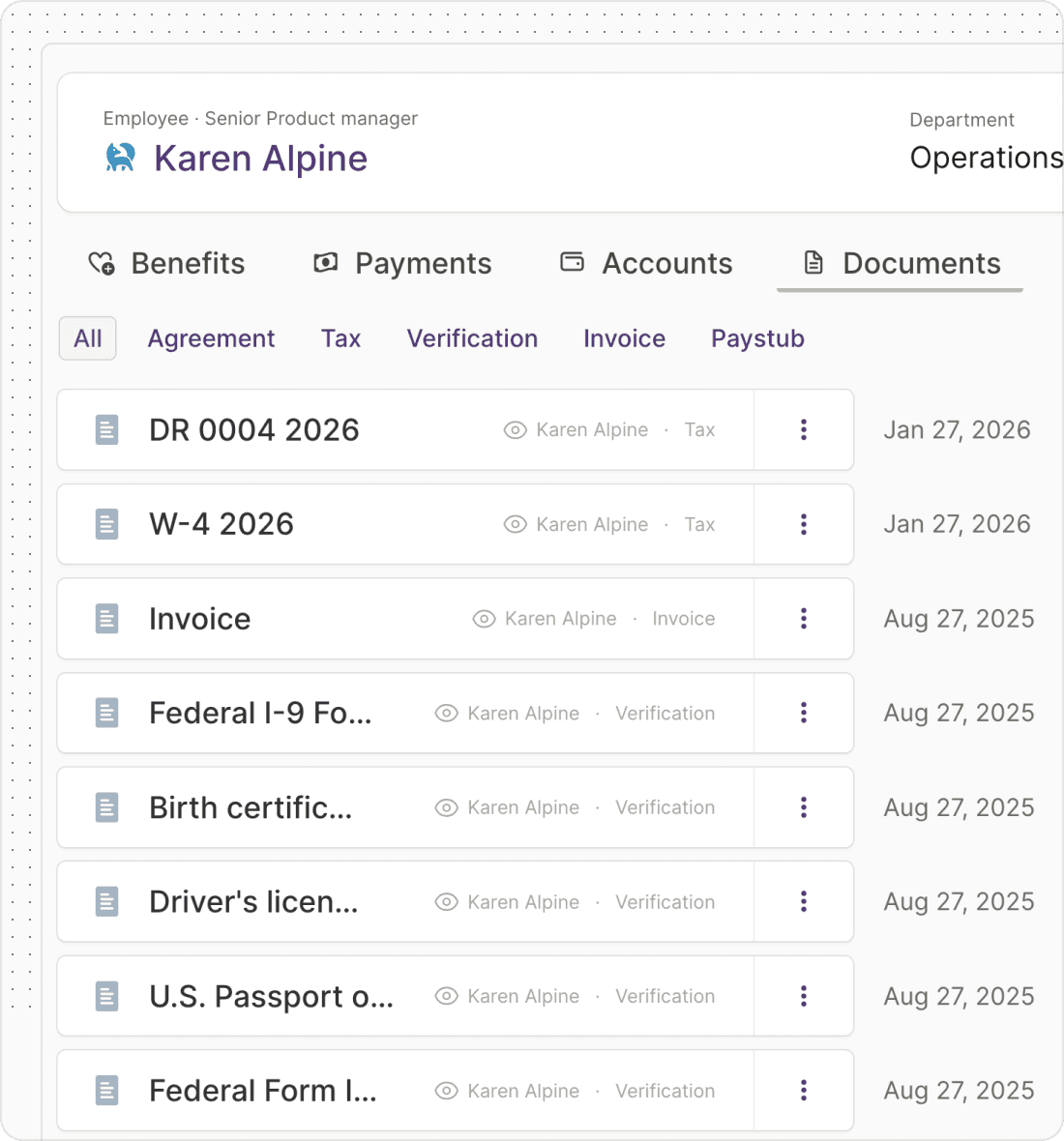1064x1141 pixels.
Task: Open the three-dot menu for Driver's licen...
Action: (804, 901)
